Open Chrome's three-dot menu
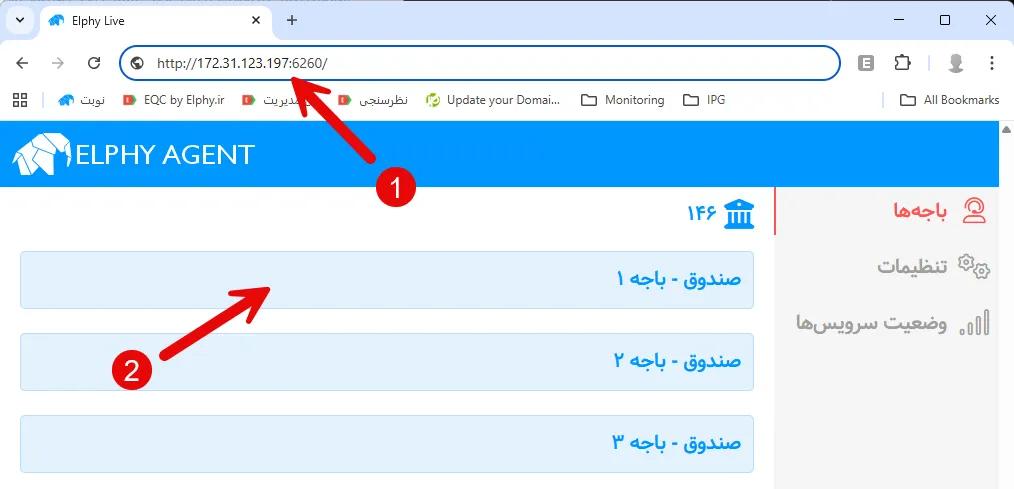 pos(991,63)
